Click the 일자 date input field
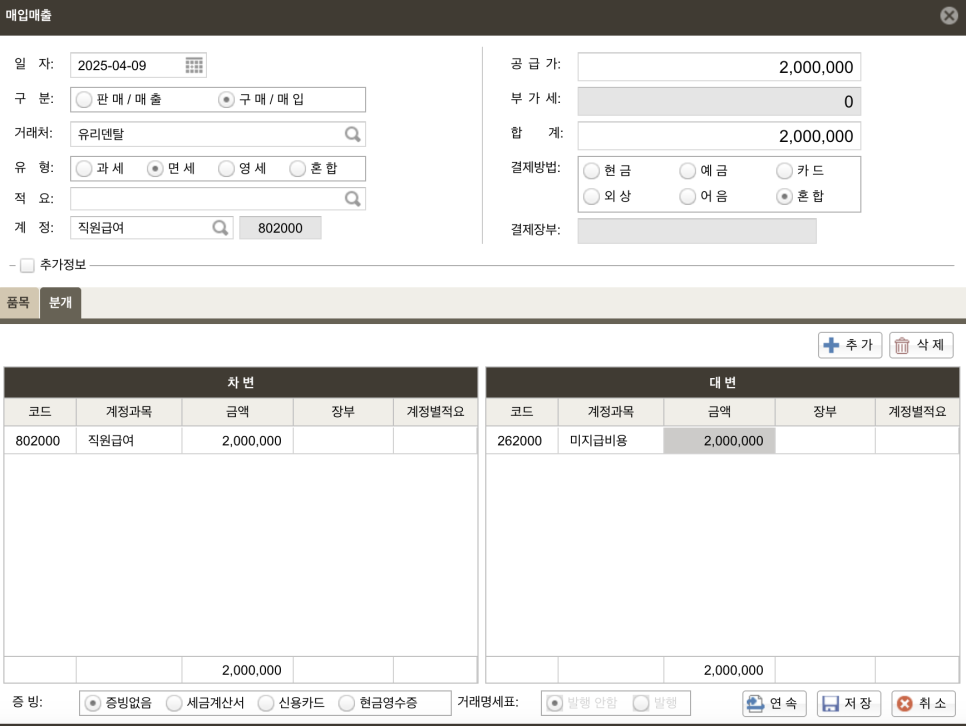The height and width of the screenshot is (726, 966). 138,65
